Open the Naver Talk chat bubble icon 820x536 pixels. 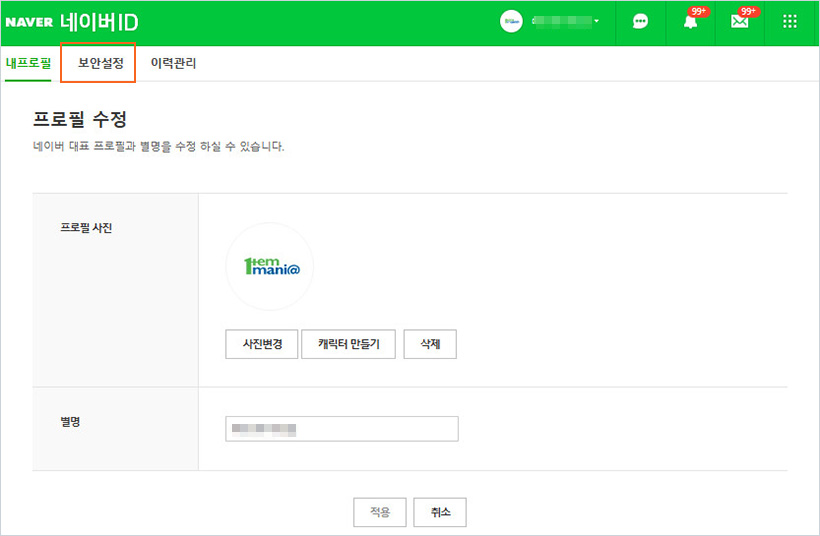tap(641, 22)
